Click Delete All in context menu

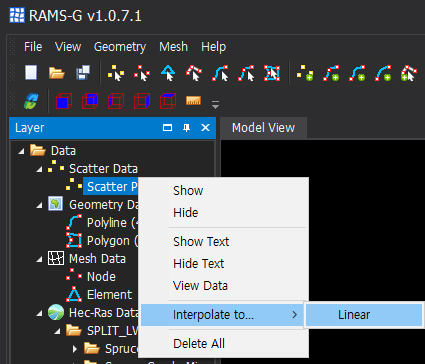199,343
